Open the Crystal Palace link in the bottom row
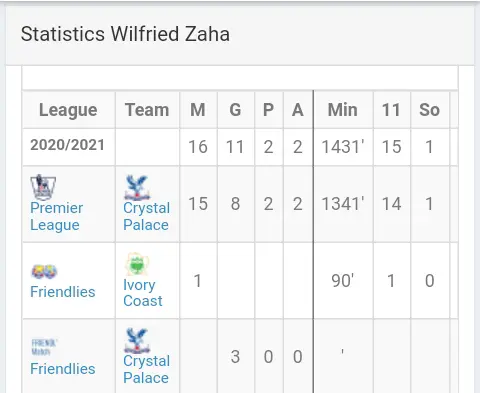The width and height of the screenshot is (480, 393). pyautogui.click(x=147, y=369)
